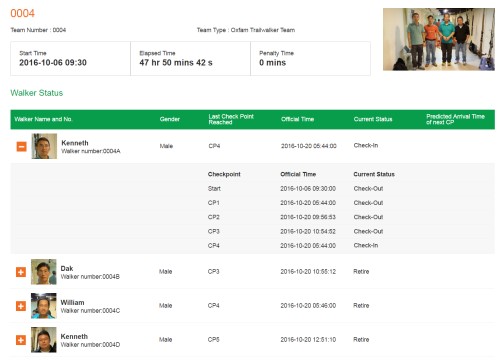Click the time 2016-10-20 10:54:52
The image size is (500, 360).
[308, 231]
